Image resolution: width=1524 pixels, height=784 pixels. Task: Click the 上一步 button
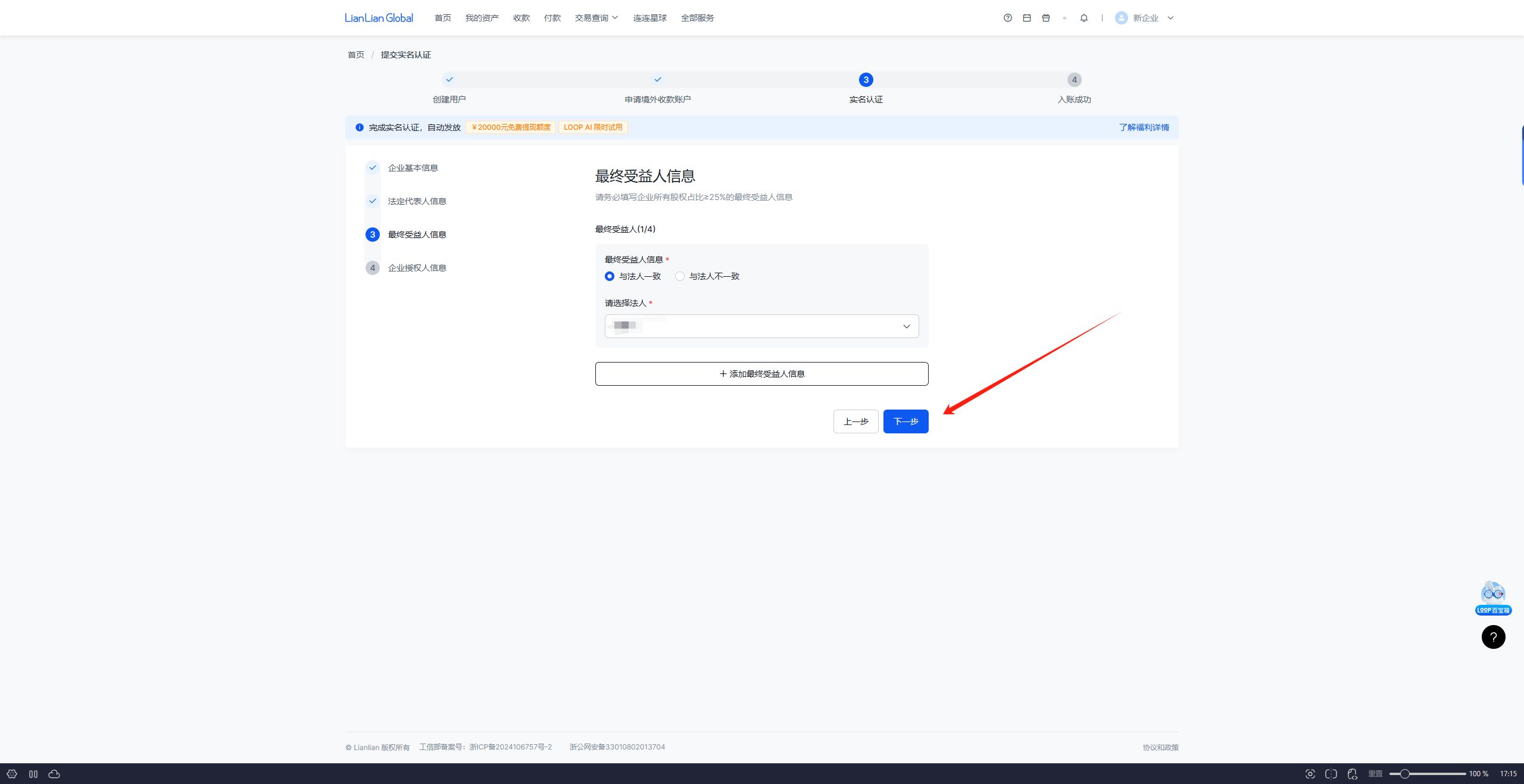(856, 421)
